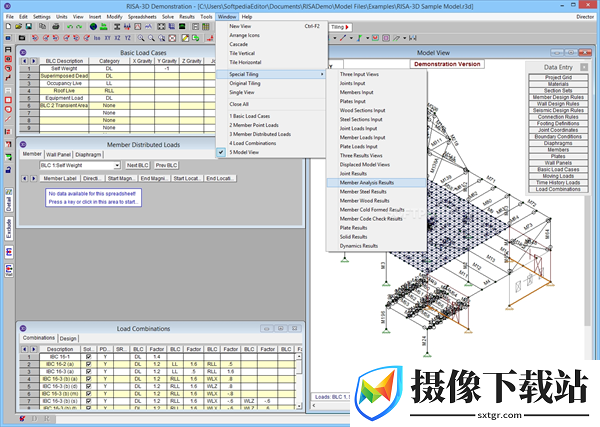This screenshot has height=427, width=600.
Task: Click the camera snapshot icon in second toolbar
Action: point(22,38)
